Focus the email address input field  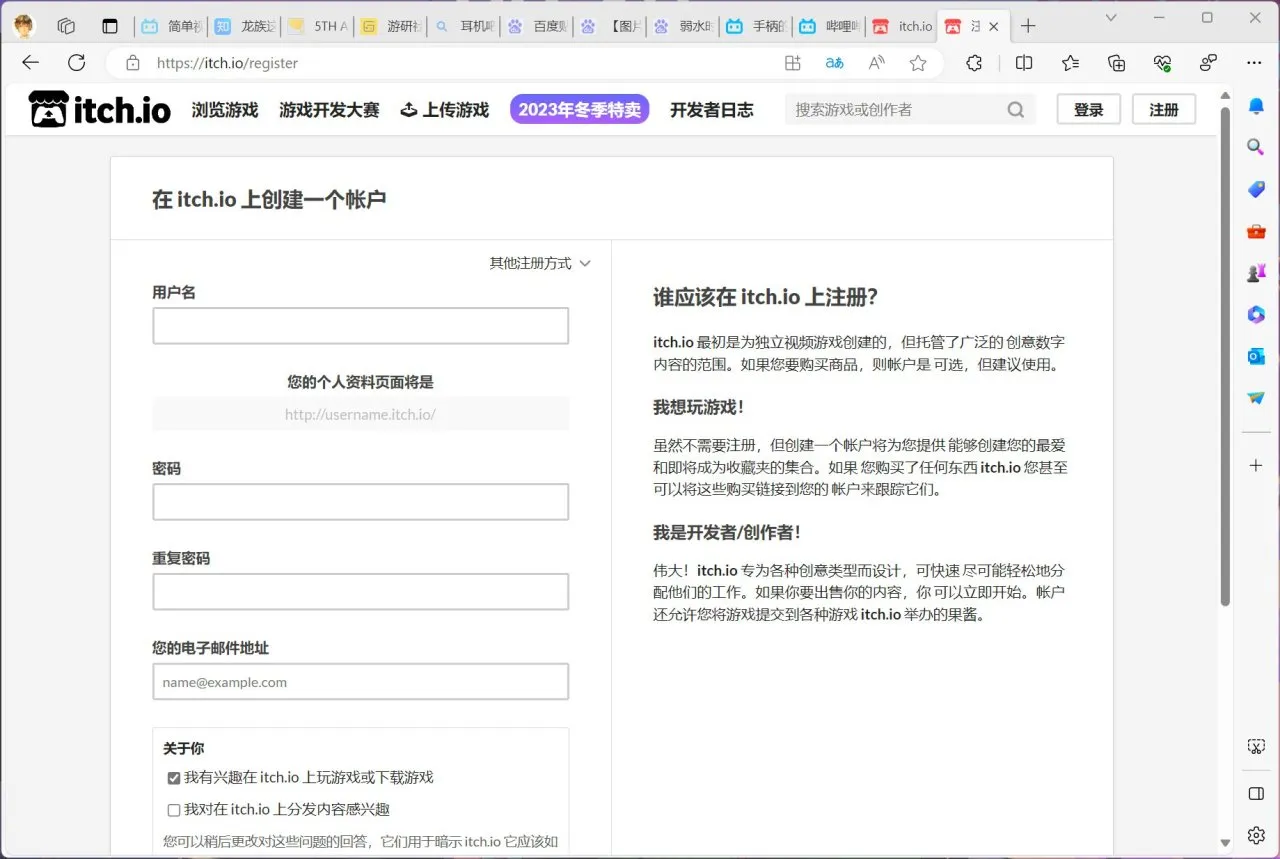coord(361,682)
